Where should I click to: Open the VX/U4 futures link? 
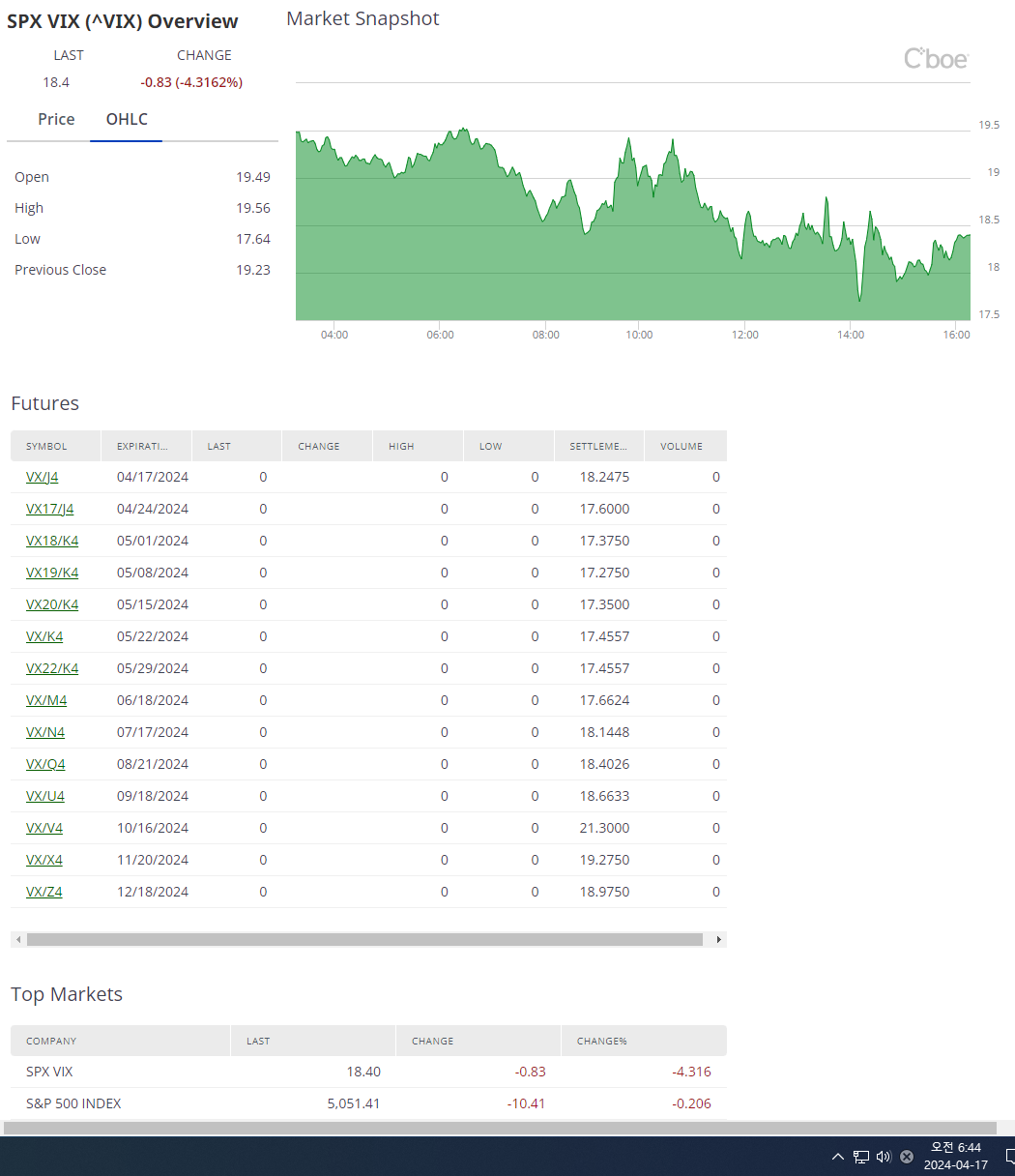coord(45,796)
